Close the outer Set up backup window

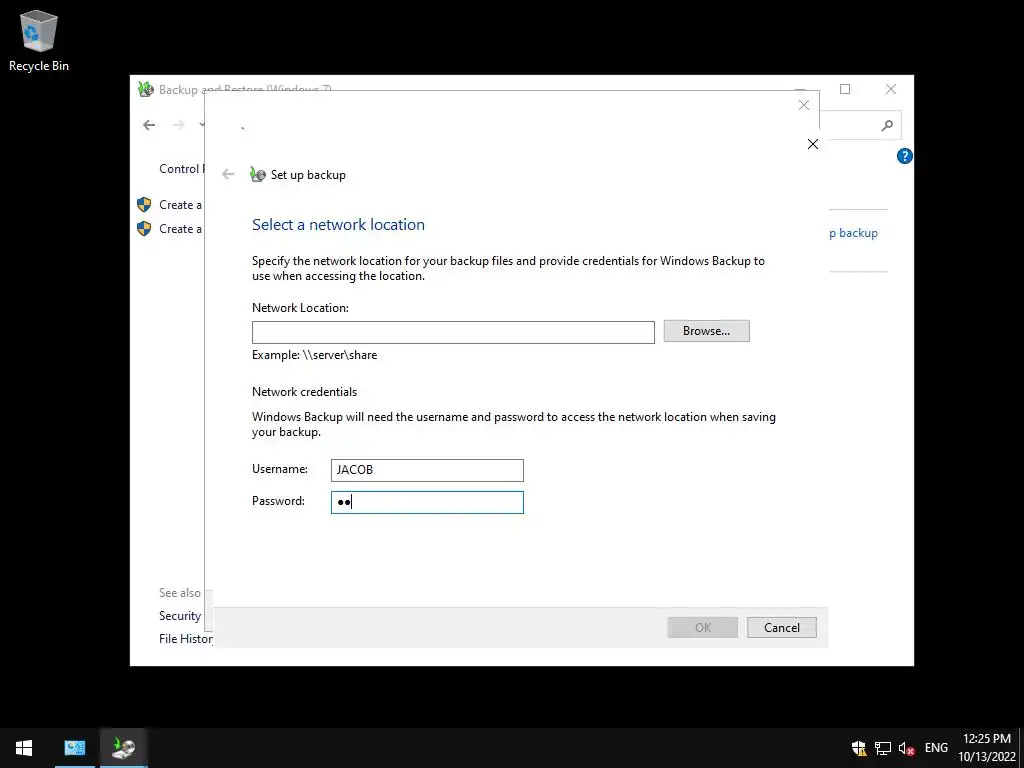[x=804, y=105]
